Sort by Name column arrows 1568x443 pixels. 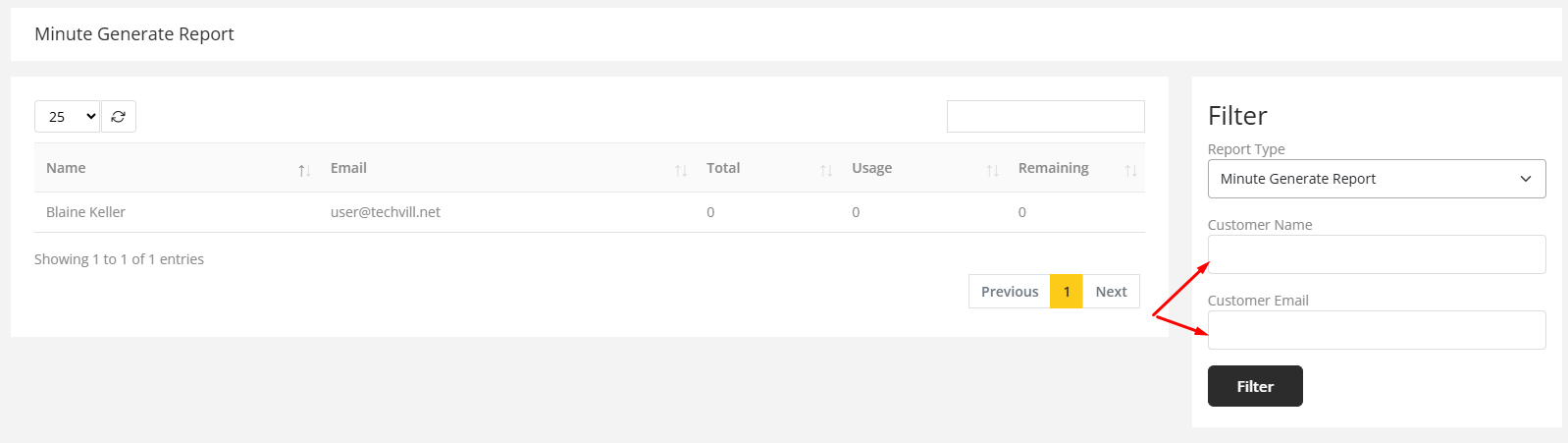[x=304, y=171]
